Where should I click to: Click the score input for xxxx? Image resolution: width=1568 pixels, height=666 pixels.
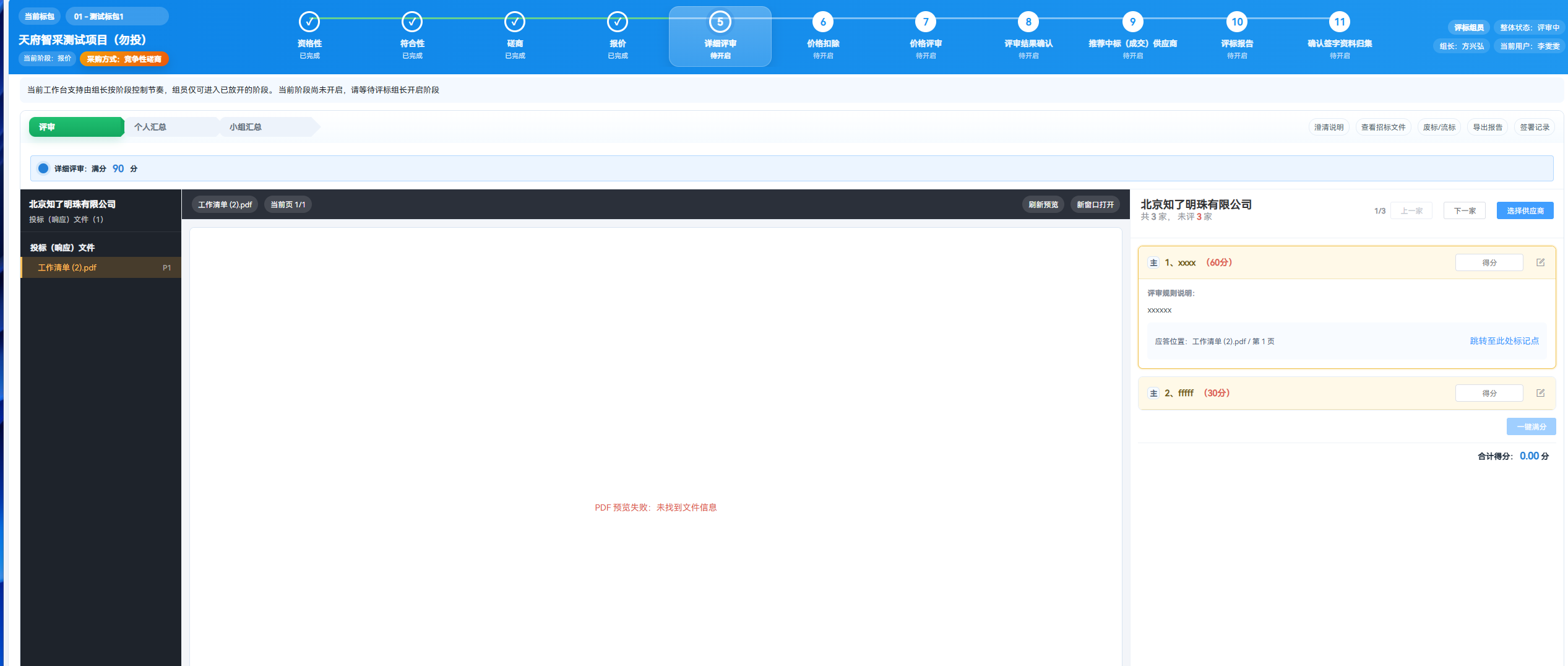(x=1489, y=262)
